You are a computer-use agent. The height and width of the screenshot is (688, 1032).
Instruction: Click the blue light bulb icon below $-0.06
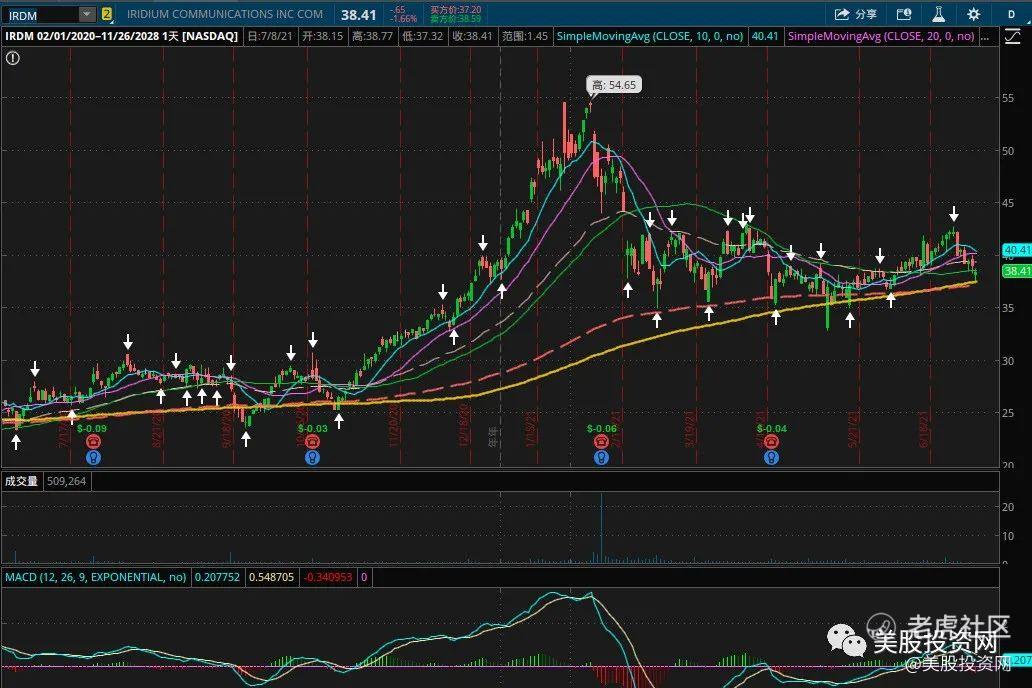pos(601,457)
